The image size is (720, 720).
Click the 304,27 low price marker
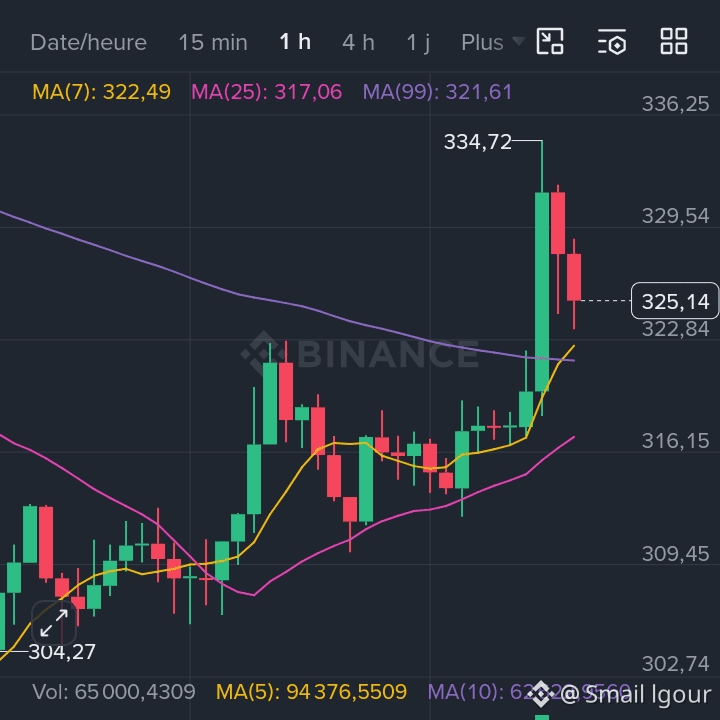(x=62, y=651)
